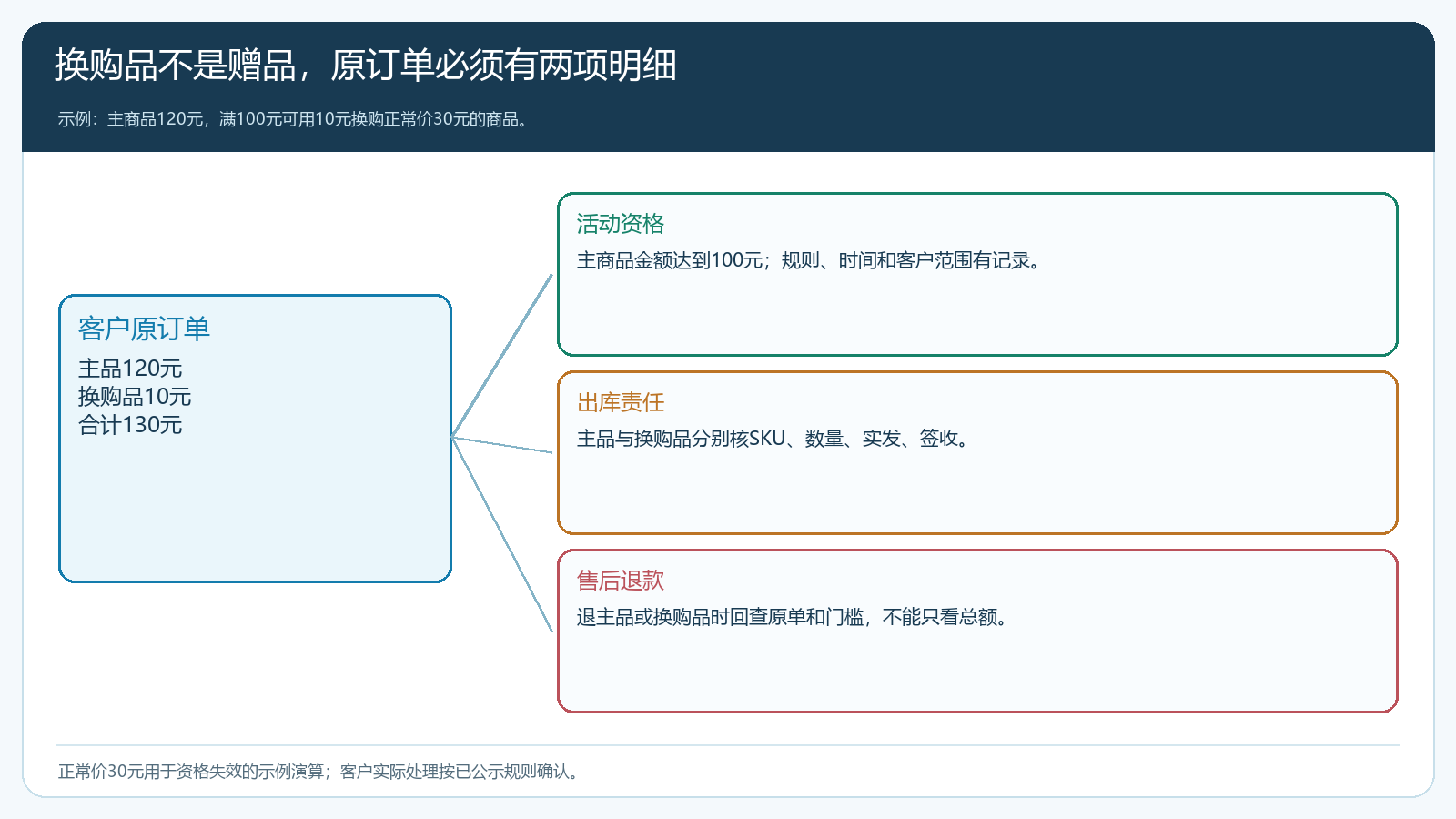This screenshot has height=819, width=1456.
Task: Click the 活动资格 card heading
Action: coord(621,224)
